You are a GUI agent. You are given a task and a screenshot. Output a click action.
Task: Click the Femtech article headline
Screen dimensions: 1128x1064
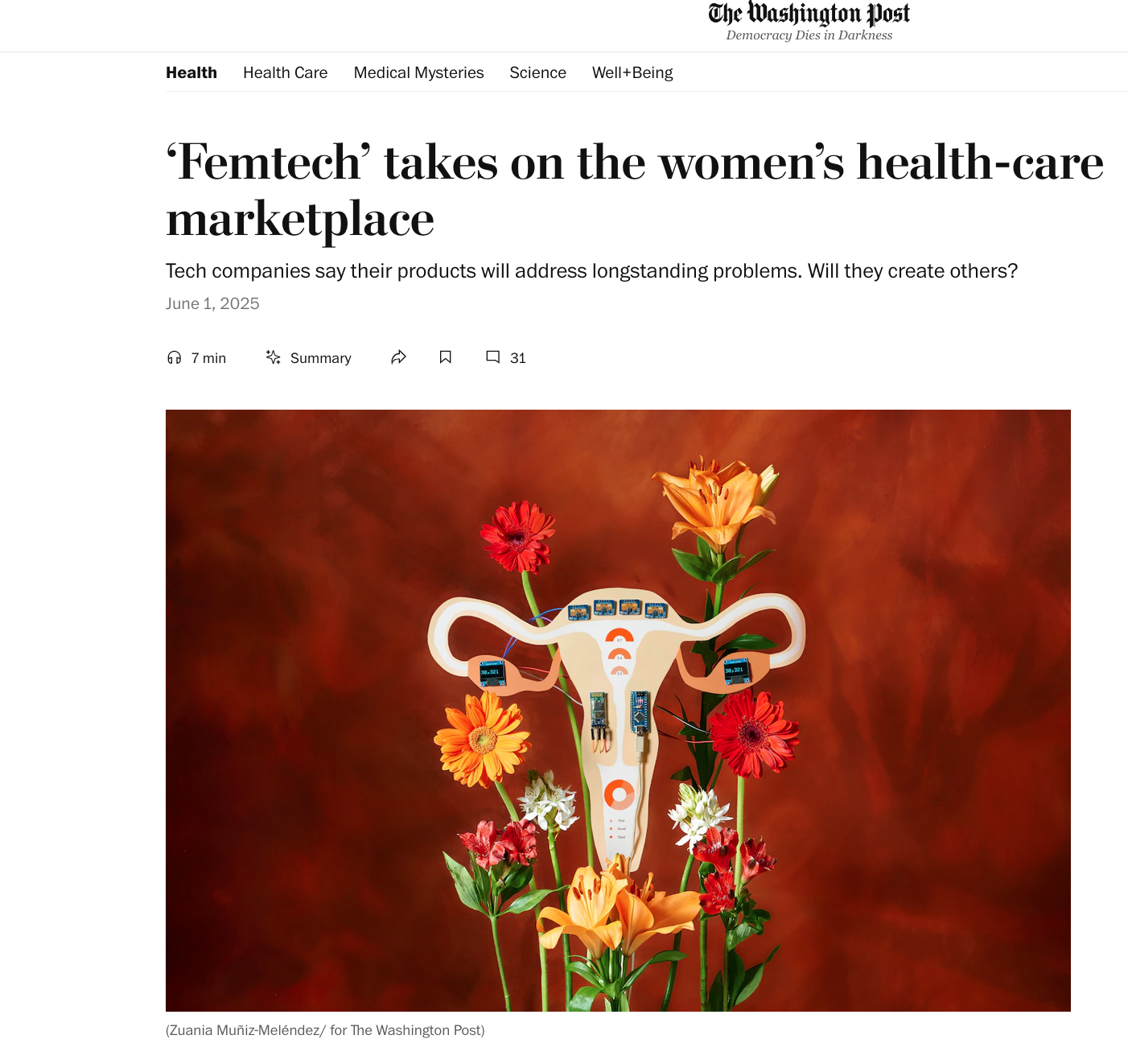pos(634,190)
